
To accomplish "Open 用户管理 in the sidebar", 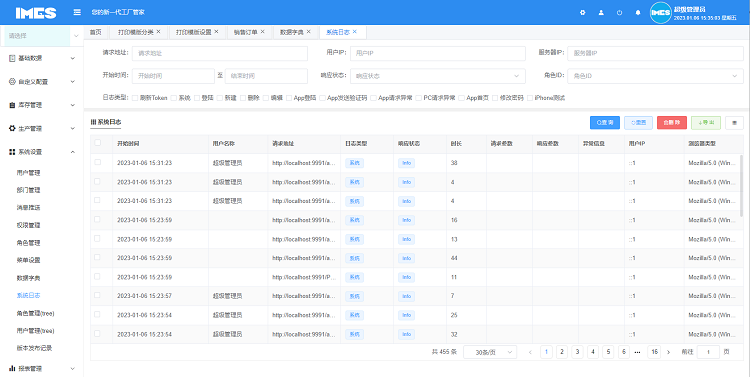I will tap(28, 173).
